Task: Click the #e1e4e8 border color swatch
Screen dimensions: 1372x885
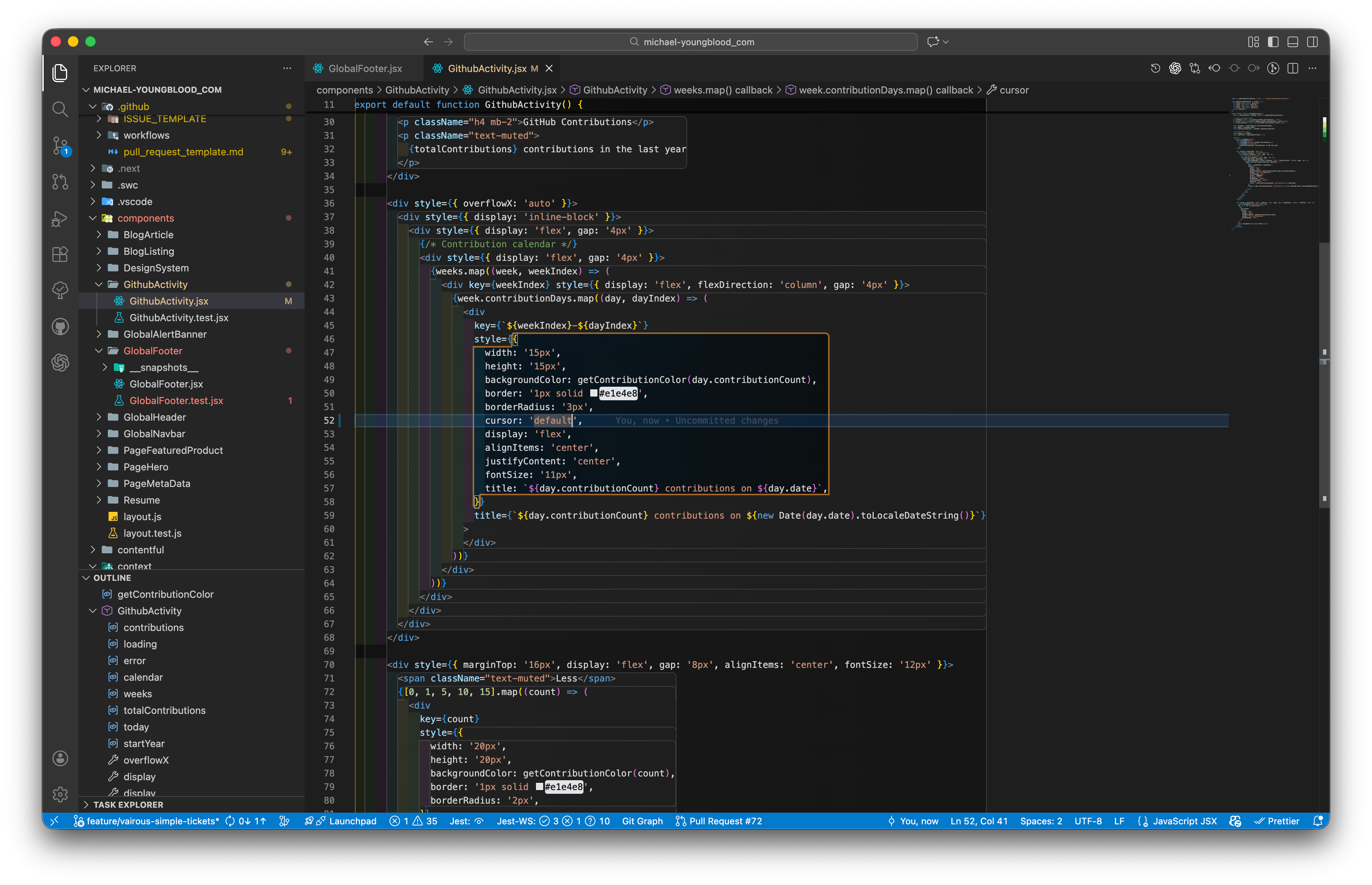Action: point(594,393)
